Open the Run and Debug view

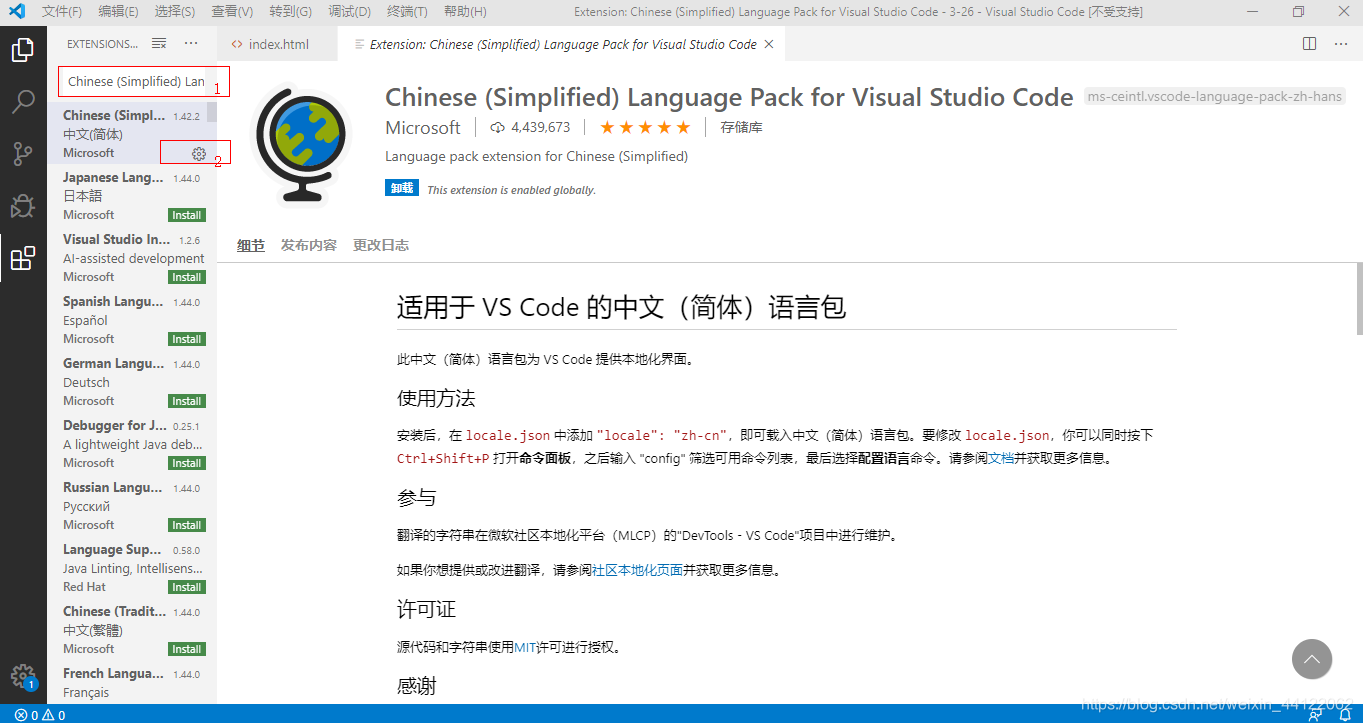pos(24,205)
